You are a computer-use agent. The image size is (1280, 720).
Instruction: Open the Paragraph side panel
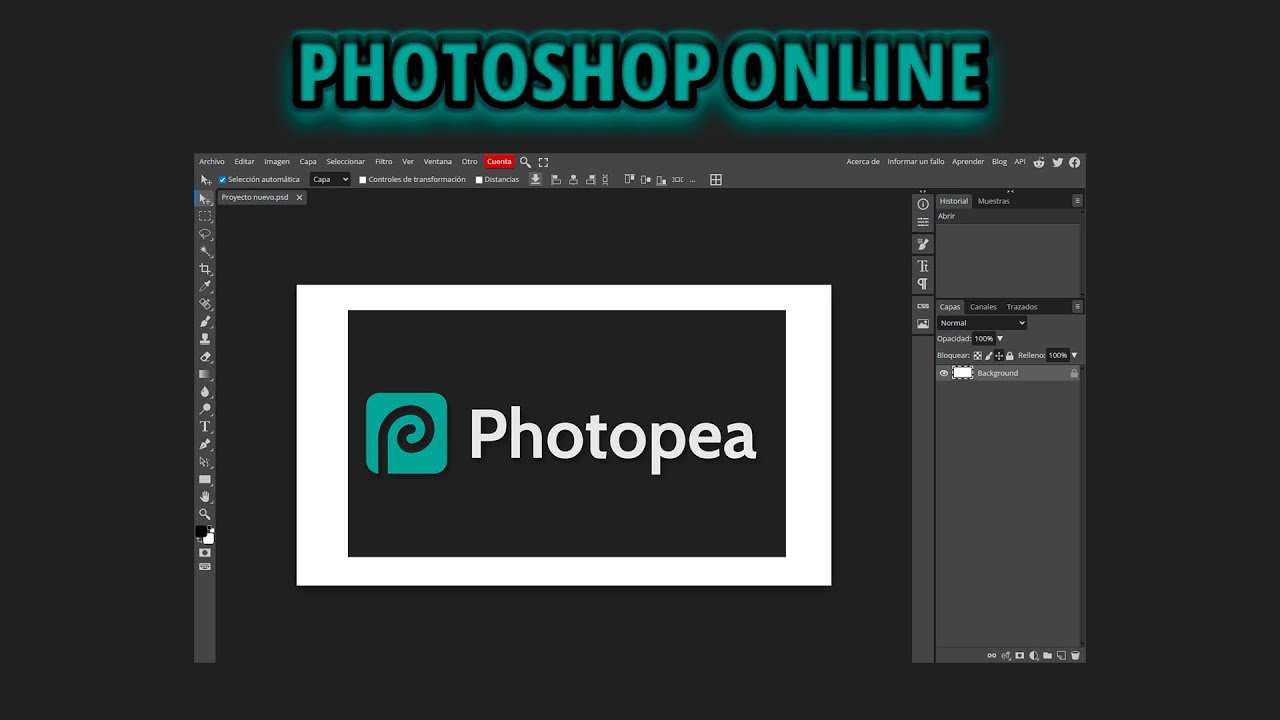[923, 284]
